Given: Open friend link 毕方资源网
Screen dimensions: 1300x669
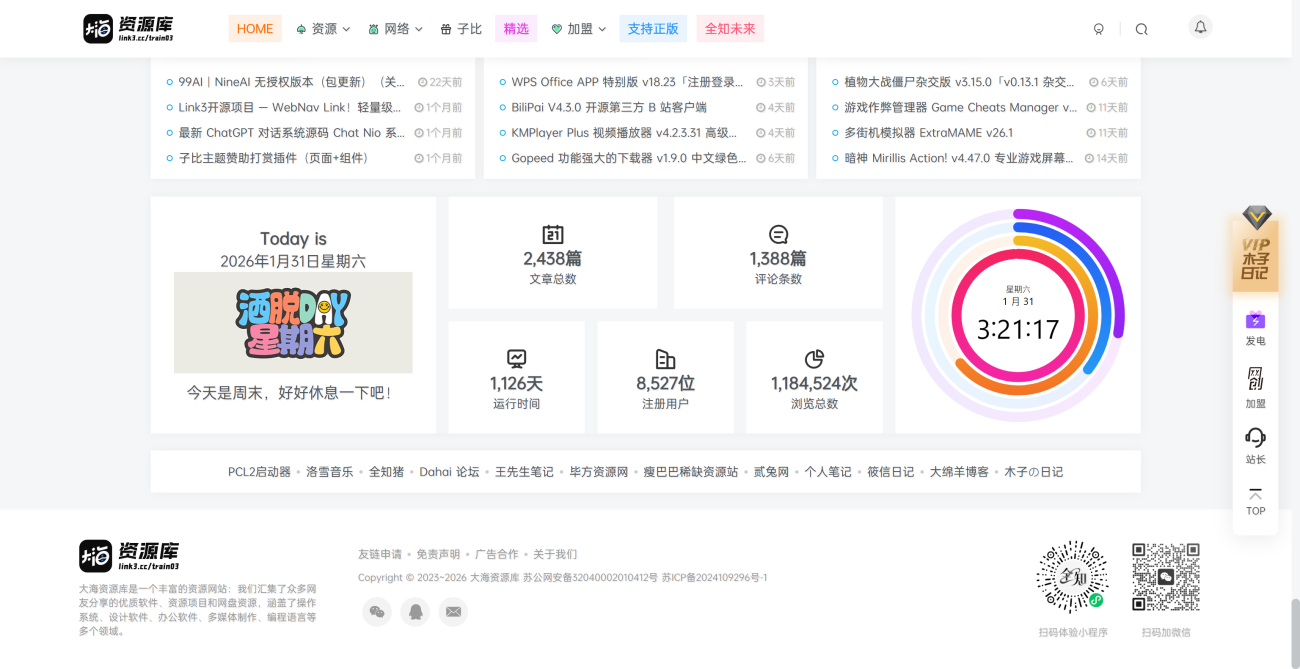Looking at the screenshot, I should tap(599, 472).
